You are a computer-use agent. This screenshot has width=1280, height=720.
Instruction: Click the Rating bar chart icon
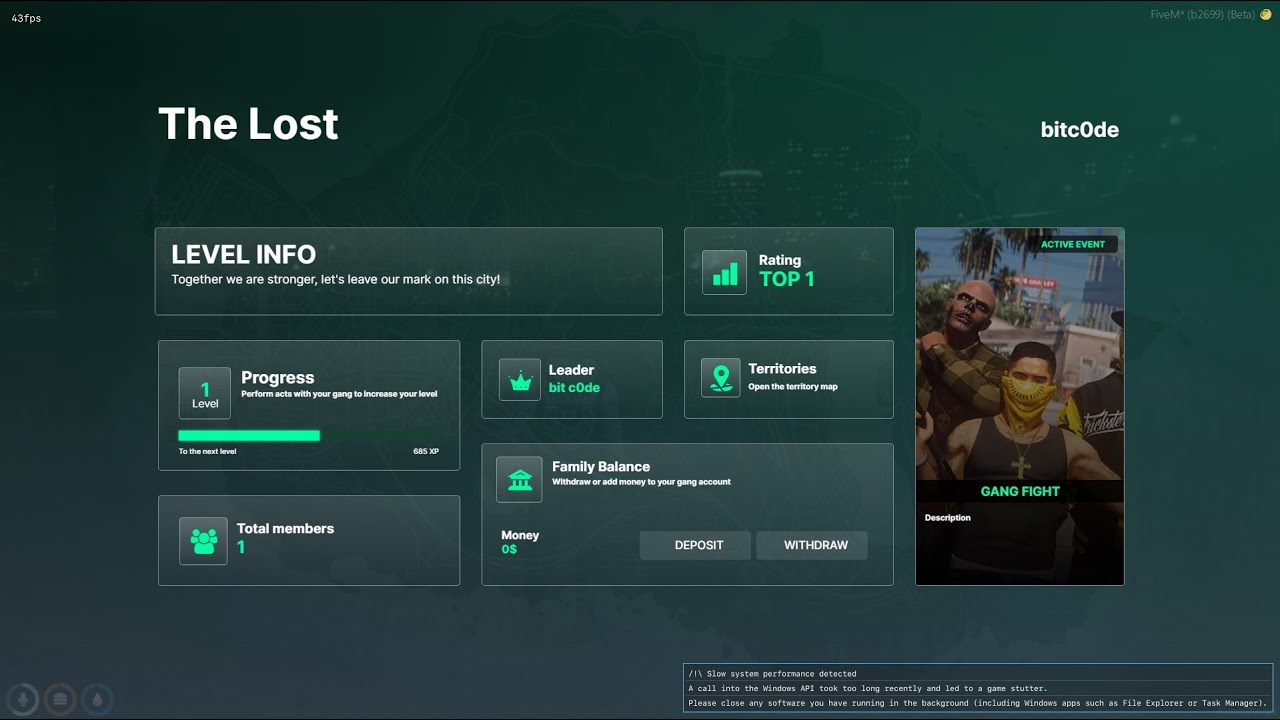pos(724,272)
